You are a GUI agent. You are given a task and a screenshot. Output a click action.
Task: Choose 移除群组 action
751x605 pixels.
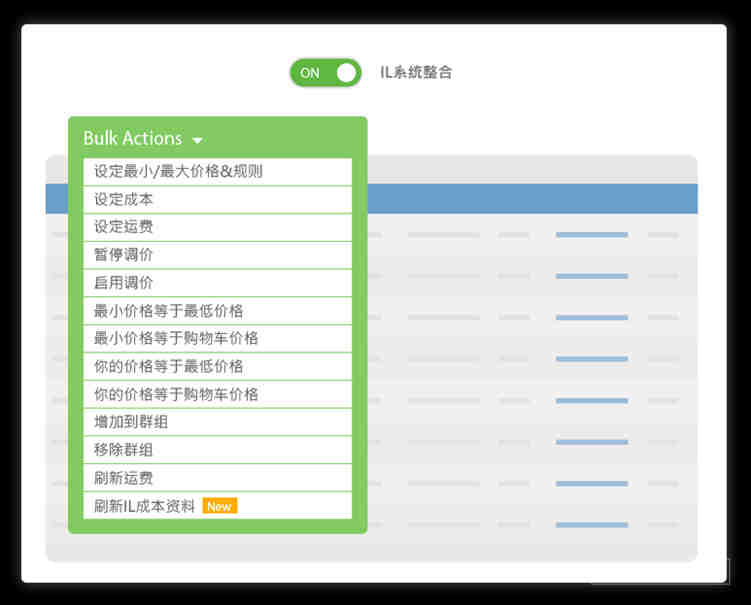[x=217, y=450]
